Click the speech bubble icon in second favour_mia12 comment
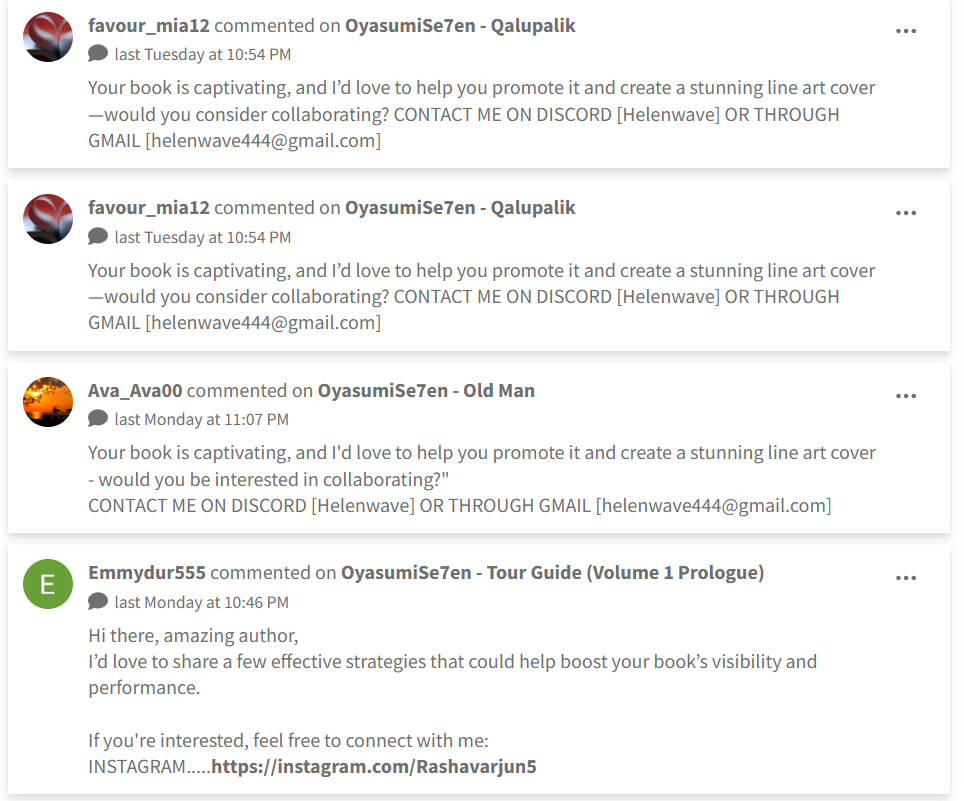 (x=98, y=237)
